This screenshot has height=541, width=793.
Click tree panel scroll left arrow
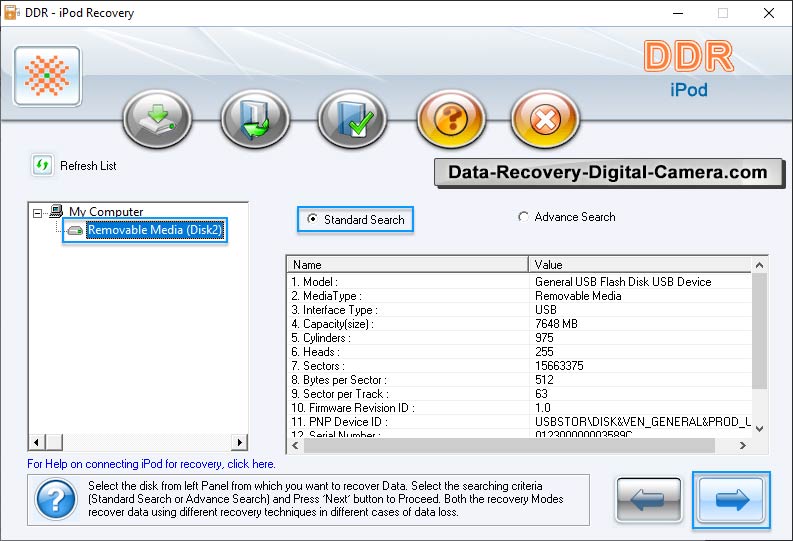point(36,442)
